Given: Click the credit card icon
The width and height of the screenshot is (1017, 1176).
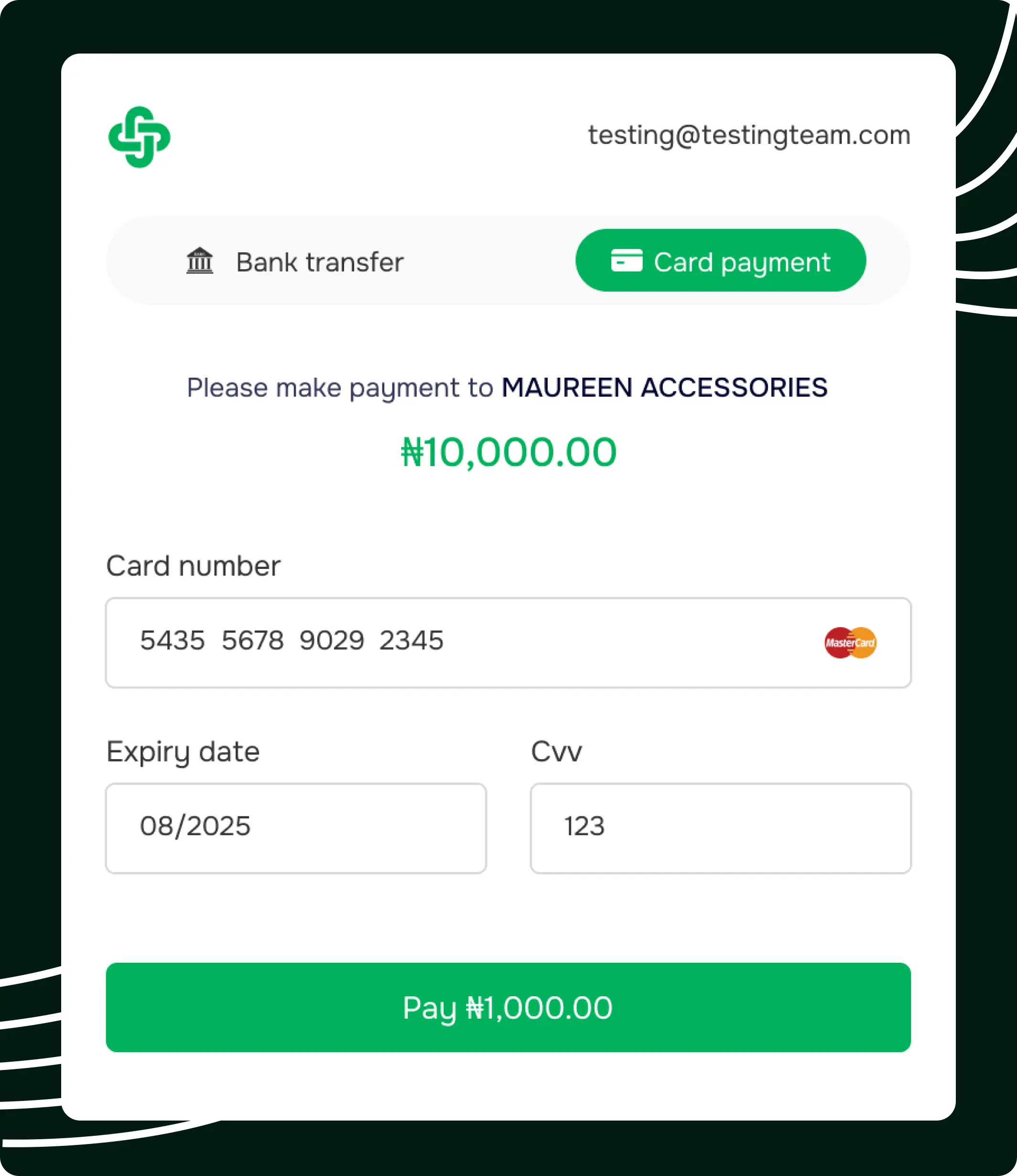Looking at the screenshot, I should pos(627,261).
